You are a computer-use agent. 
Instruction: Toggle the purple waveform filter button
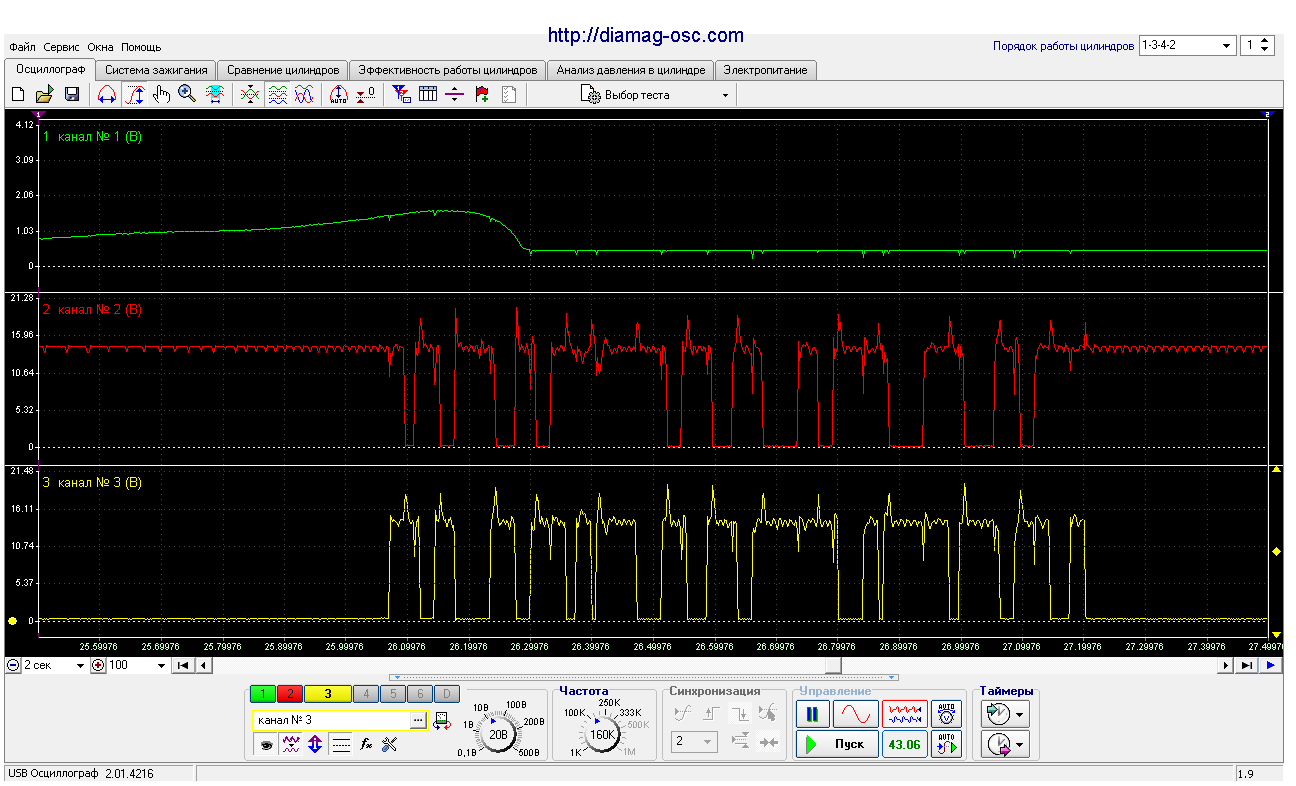click(x=291, y=744)
